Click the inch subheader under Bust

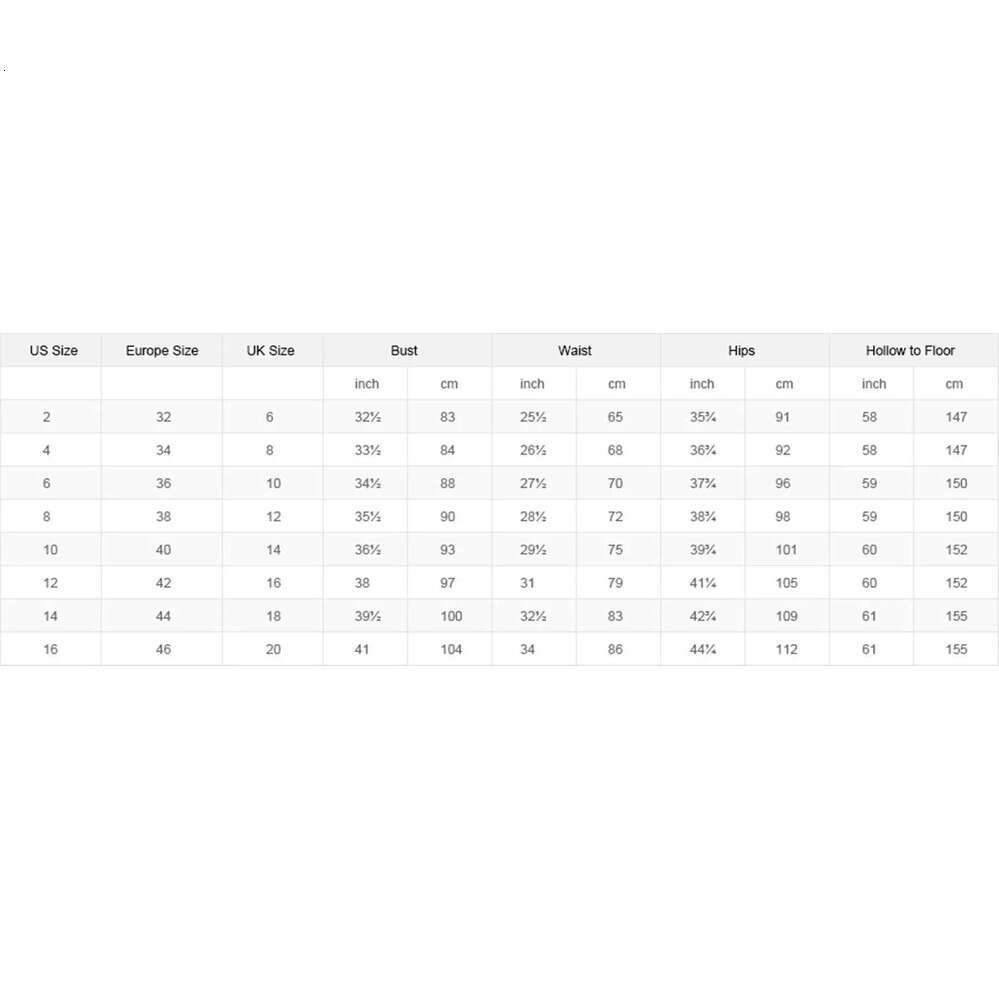367,384
